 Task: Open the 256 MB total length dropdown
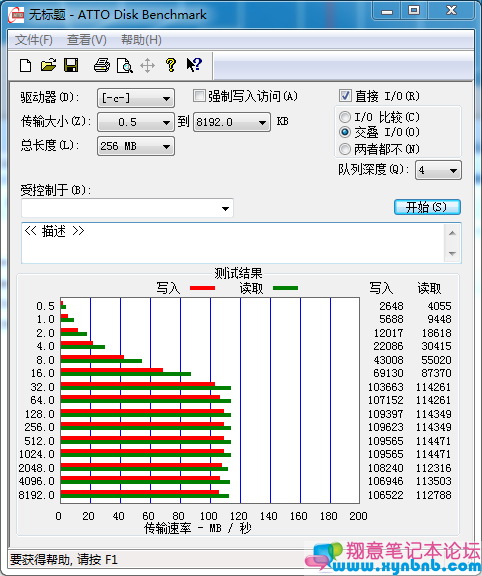tap(136, 146)
